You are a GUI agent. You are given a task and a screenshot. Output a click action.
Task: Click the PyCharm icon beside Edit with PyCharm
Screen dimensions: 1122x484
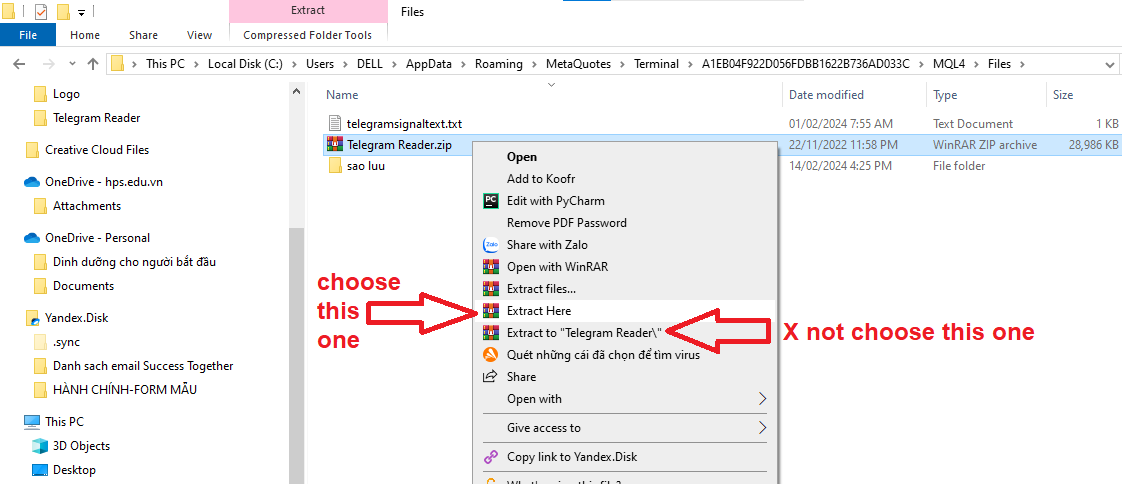491,200
